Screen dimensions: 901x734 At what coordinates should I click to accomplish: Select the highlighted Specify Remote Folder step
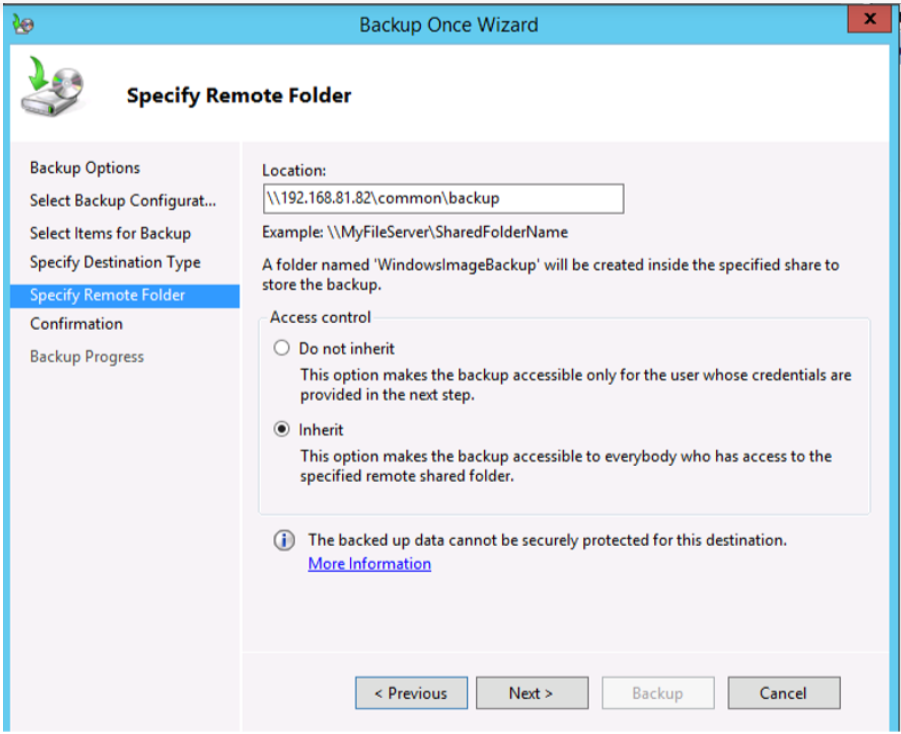pos(107,295)
